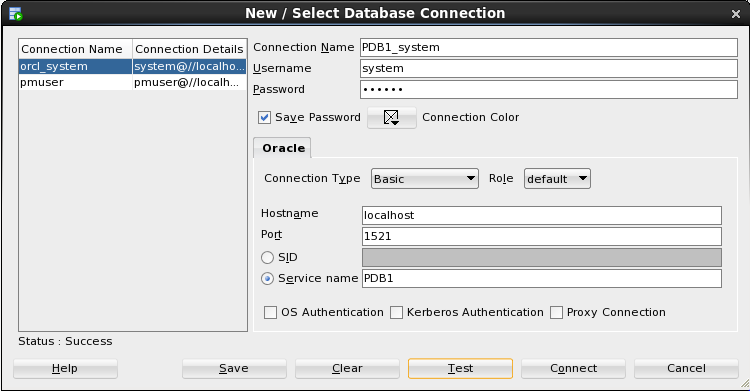Expand the Role dropdown
This screenshot has height=391, width=750.
coord(557,179)
